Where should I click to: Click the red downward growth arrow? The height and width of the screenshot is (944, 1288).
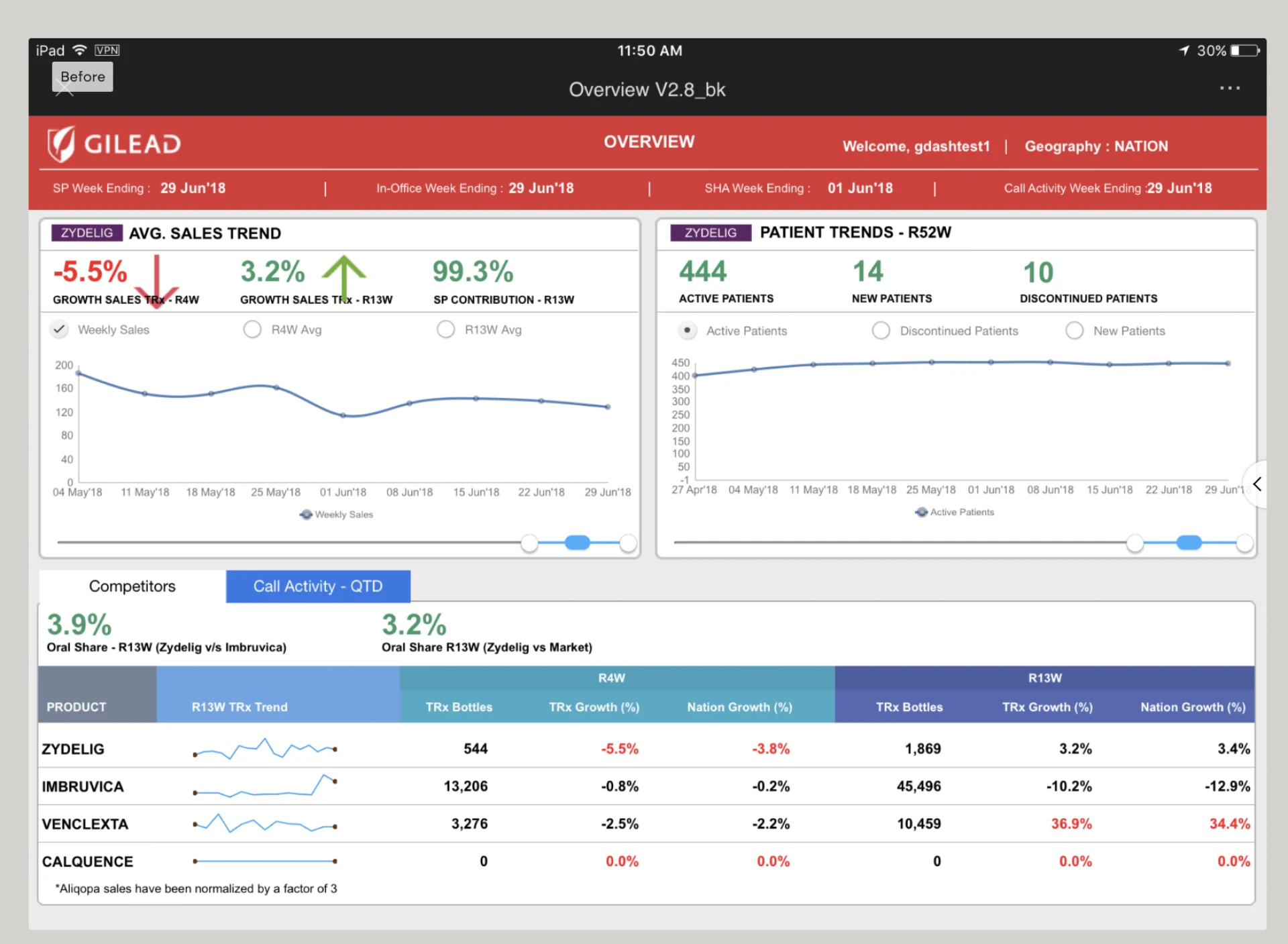click(158, 282)
